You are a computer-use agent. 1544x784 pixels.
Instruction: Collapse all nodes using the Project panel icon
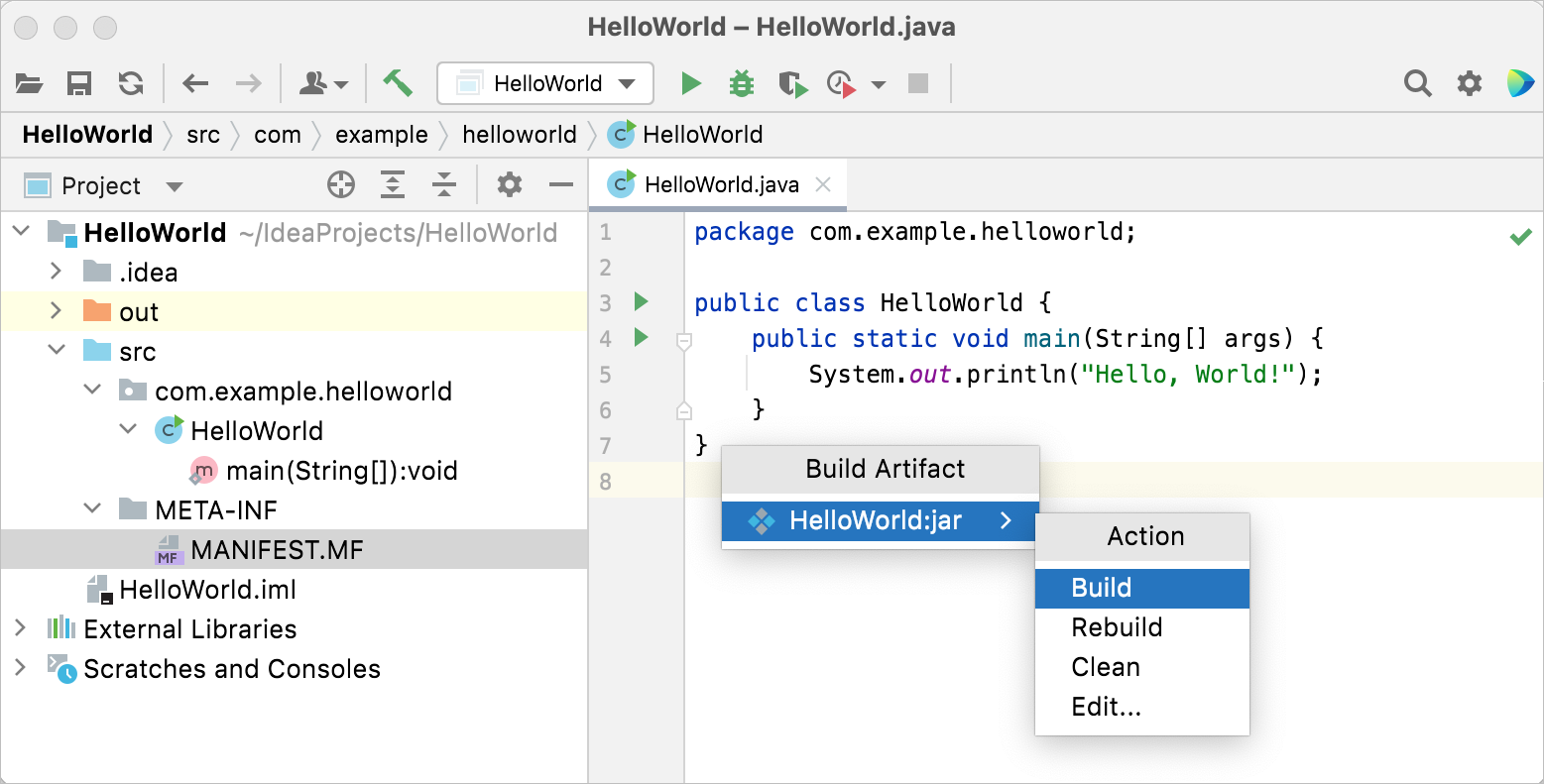443,184
